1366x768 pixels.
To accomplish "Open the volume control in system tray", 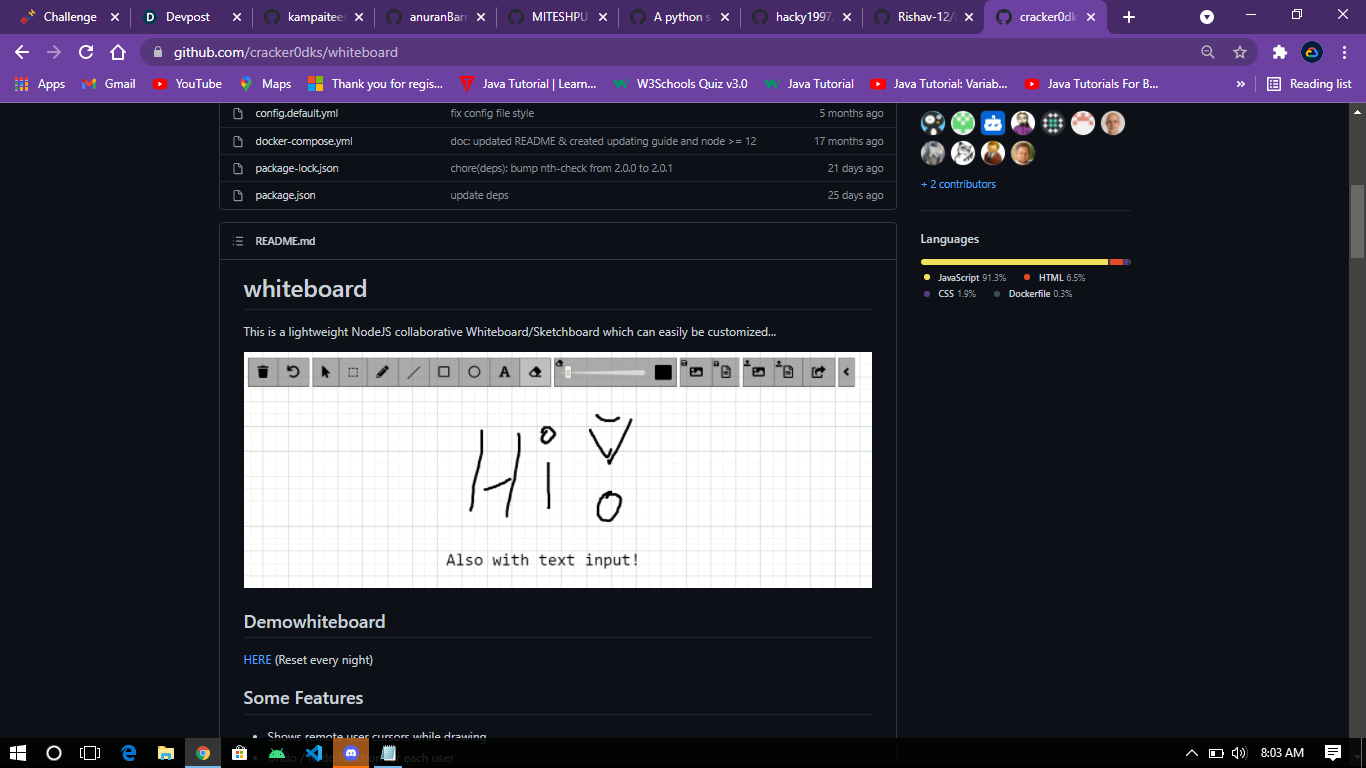I will point(1240,753).
